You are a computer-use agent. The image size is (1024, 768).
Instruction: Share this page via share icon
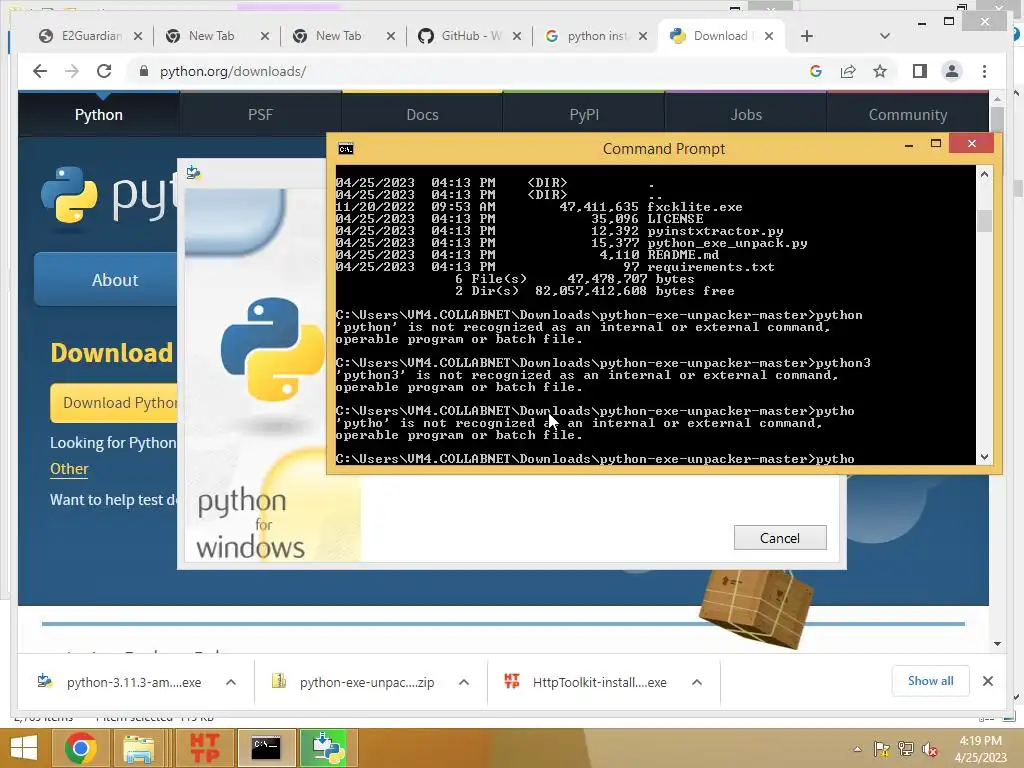[848, 71]
